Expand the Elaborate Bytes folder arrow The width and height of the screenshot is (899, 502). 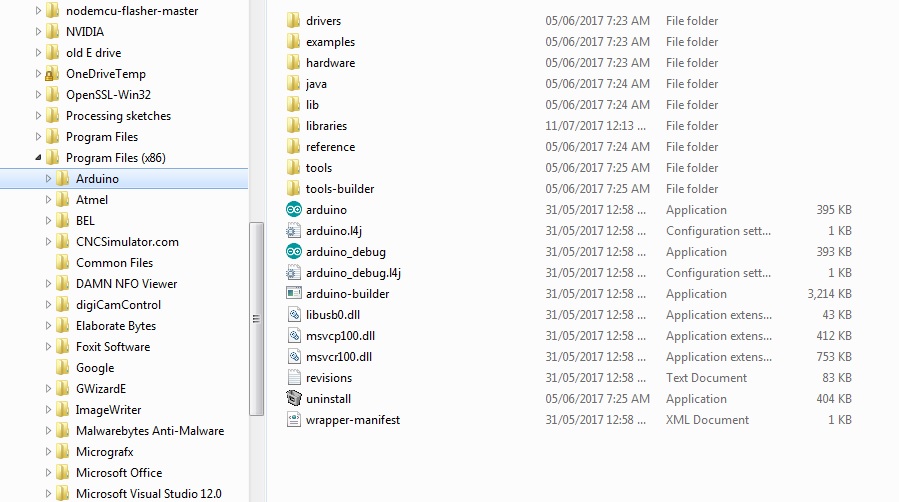coord(48,325)
